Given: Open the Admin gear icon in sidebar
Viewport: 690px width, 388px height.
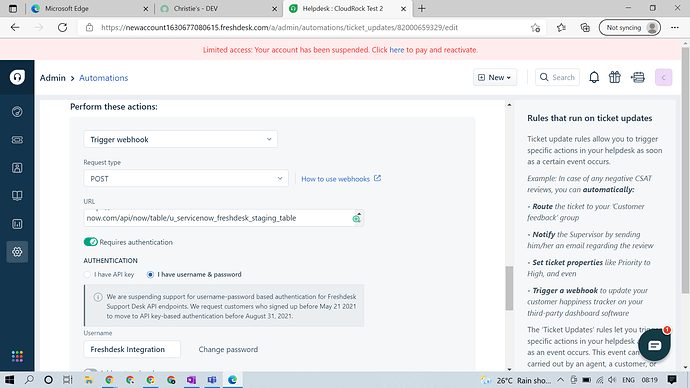Looking at the screenshot, I should tap(17, 252).
